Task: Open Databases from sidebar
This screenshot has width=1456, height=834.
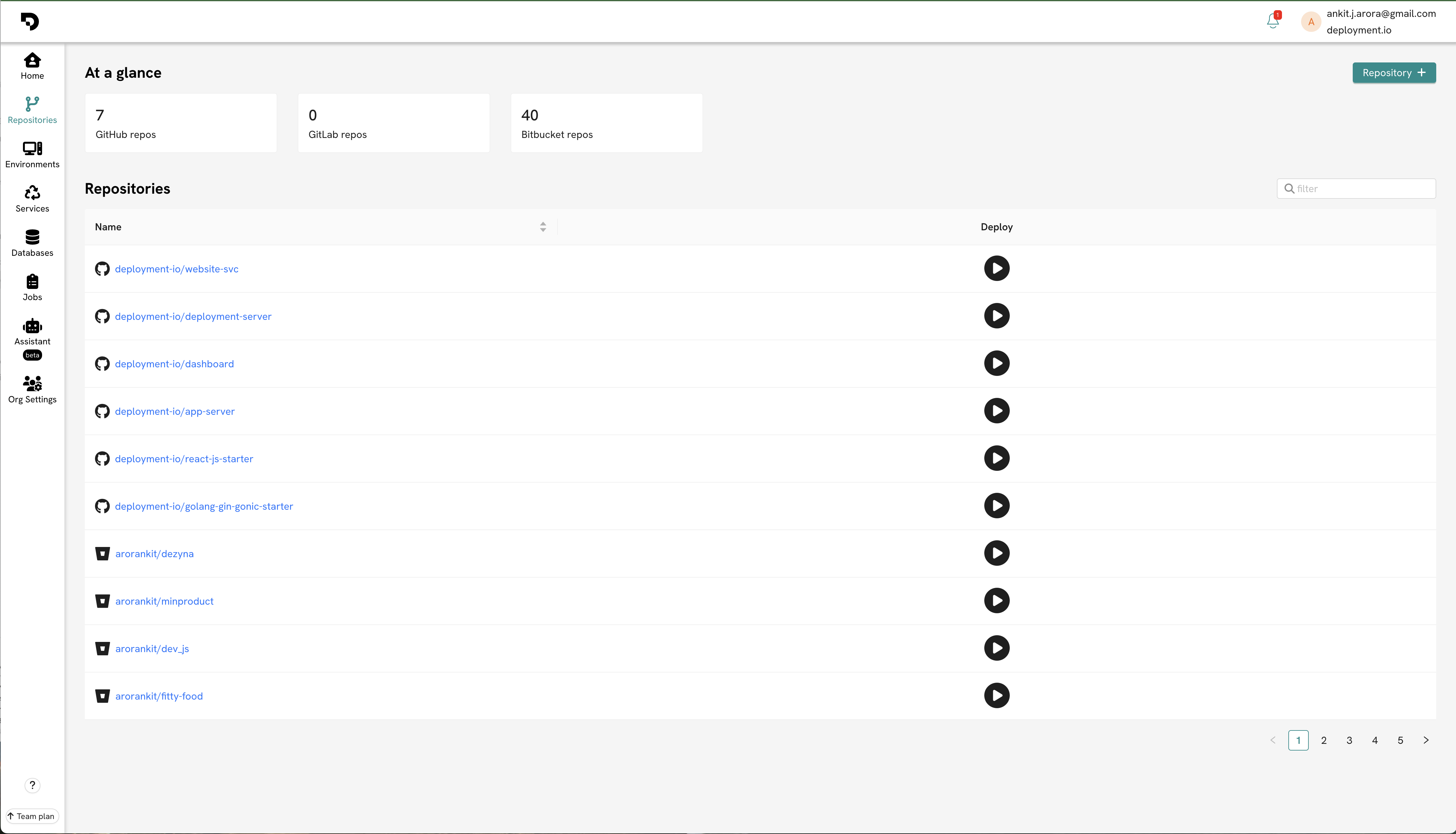Action: [x=32, y=243]
